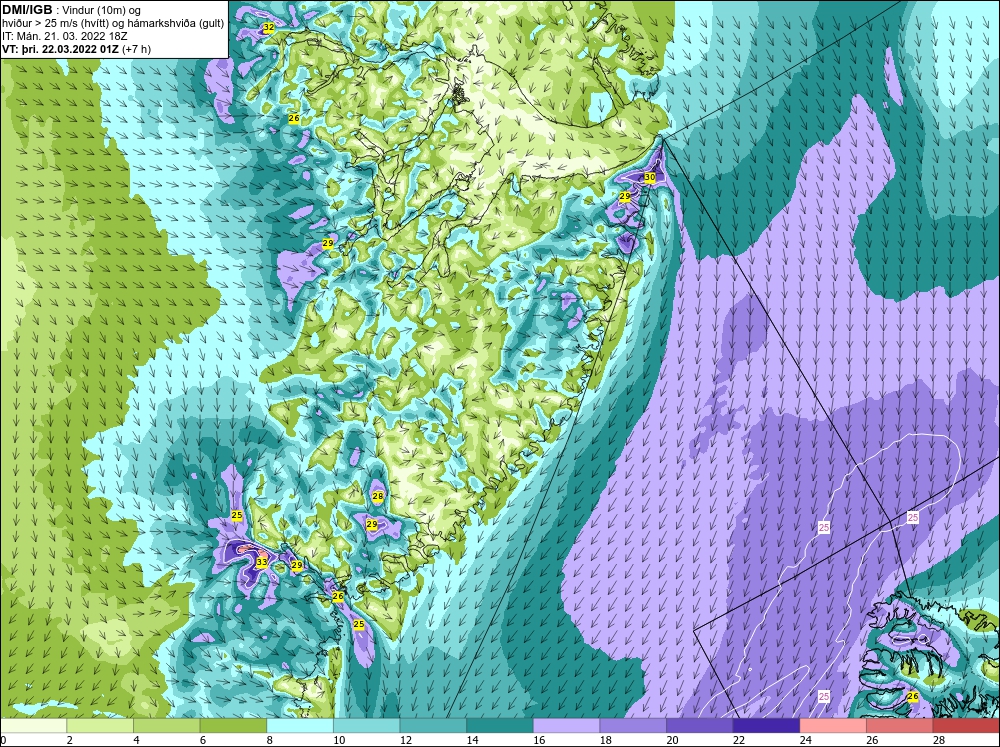Click the legend scale number 24
Viewport: 1000px width, 747px height.
805,740
